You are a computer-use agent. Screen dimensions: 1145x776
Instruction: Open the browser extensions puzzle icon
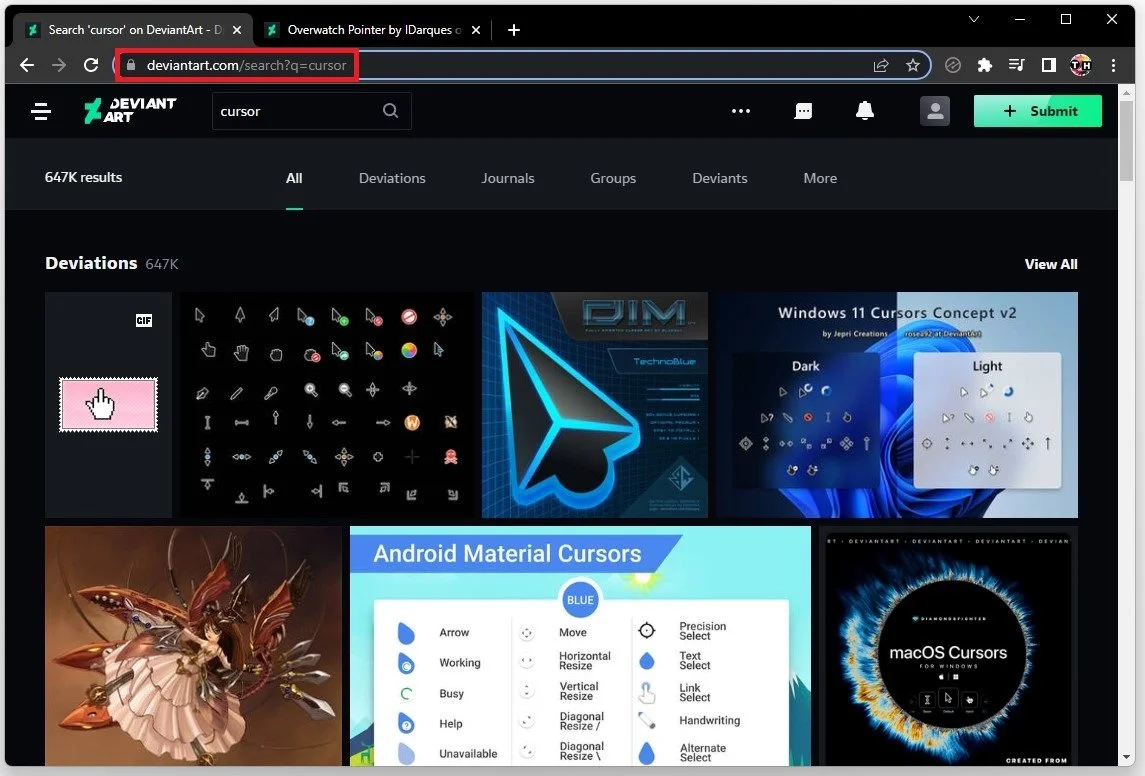(x=984, y=65)
